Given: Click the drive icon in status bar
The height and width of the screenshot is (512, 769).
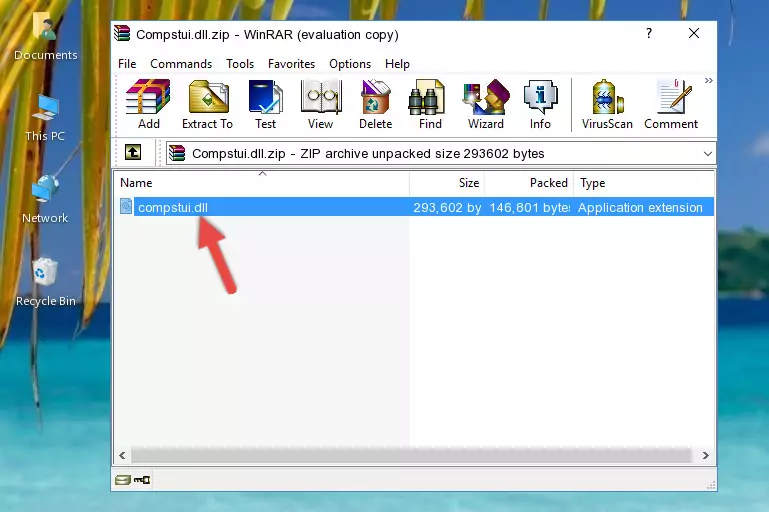Looking at the screenshot, I should pos(122,480).
